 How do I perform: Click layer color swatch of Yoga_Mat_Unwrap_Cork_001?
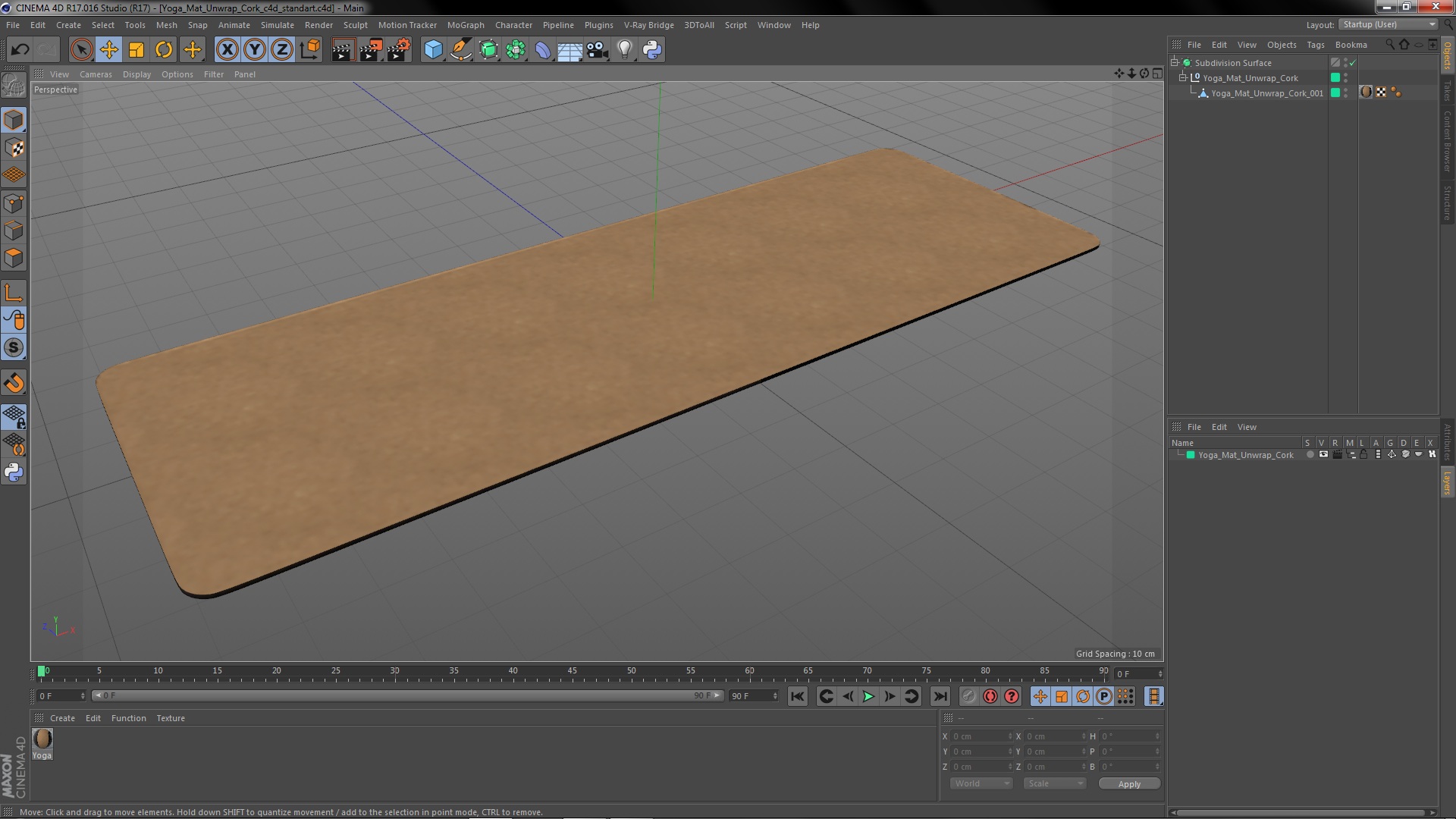[x=1335, y=93]
